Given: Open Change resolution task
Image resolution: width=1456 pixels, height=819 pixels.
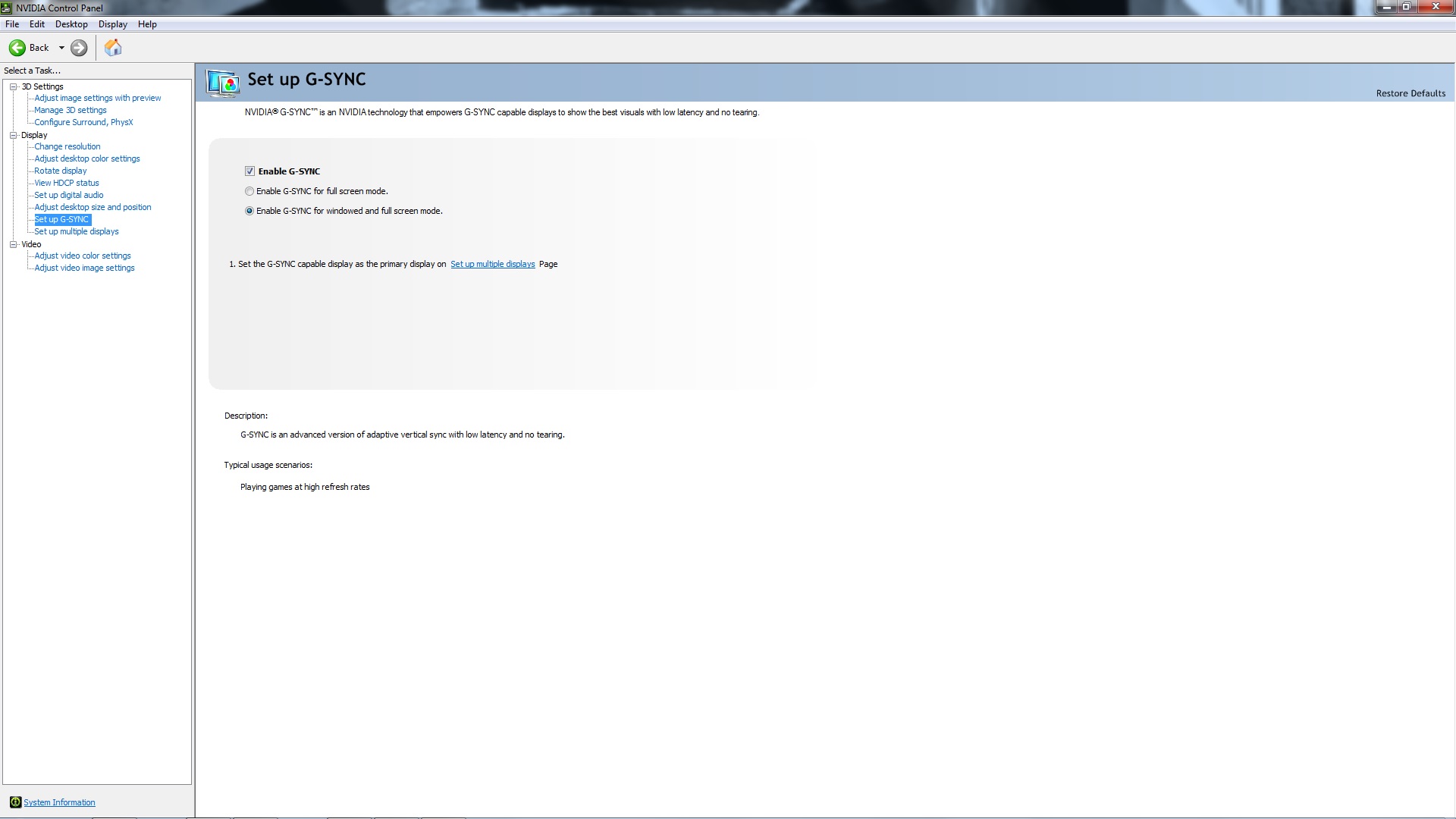Looking at the screenshot, I should pos(67,146).
